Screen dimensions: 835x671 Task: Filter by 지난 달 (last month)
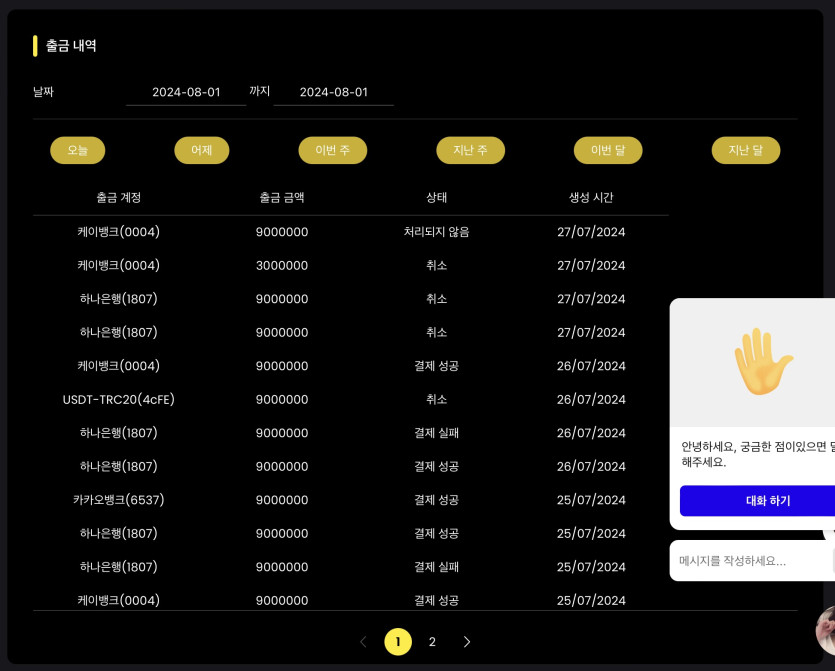click(746, 150)
